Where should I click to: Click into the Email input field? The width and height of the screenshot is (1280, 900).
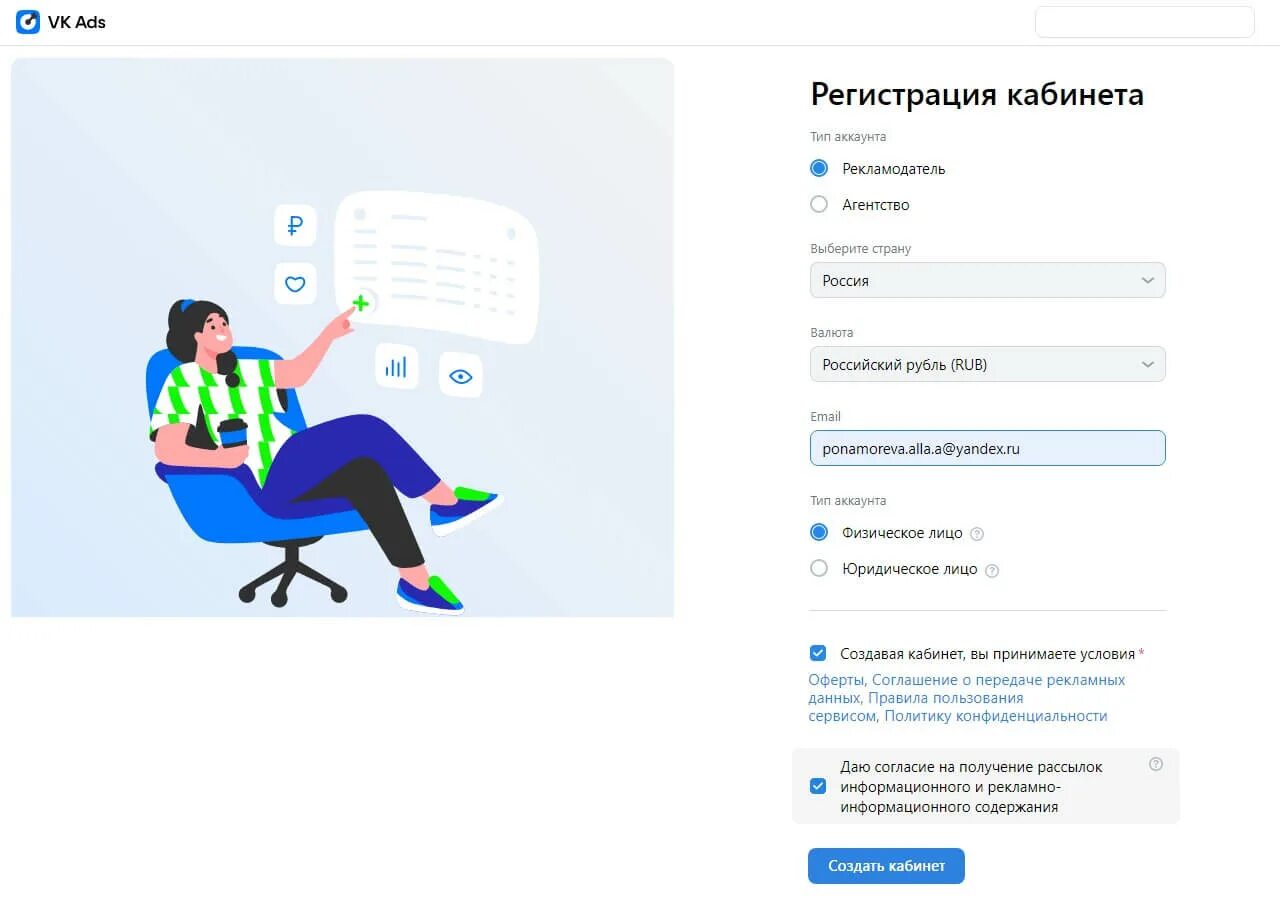[988, 448]
